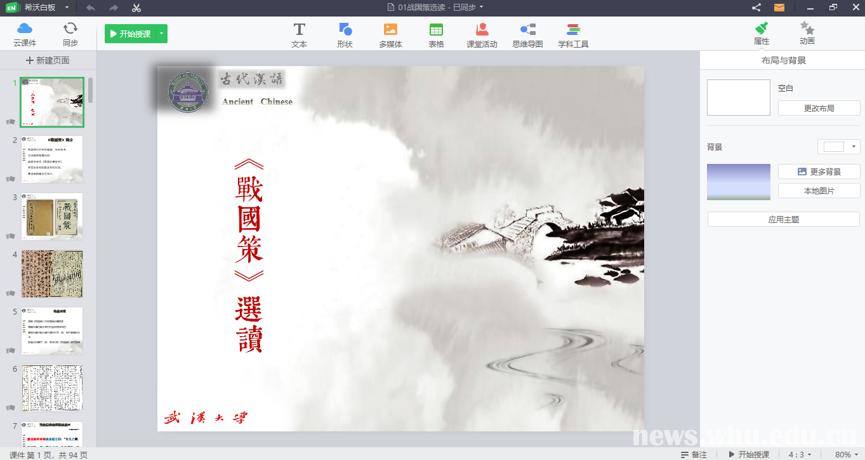Open the 学科工具 subject tools

(x=573, y=35)
